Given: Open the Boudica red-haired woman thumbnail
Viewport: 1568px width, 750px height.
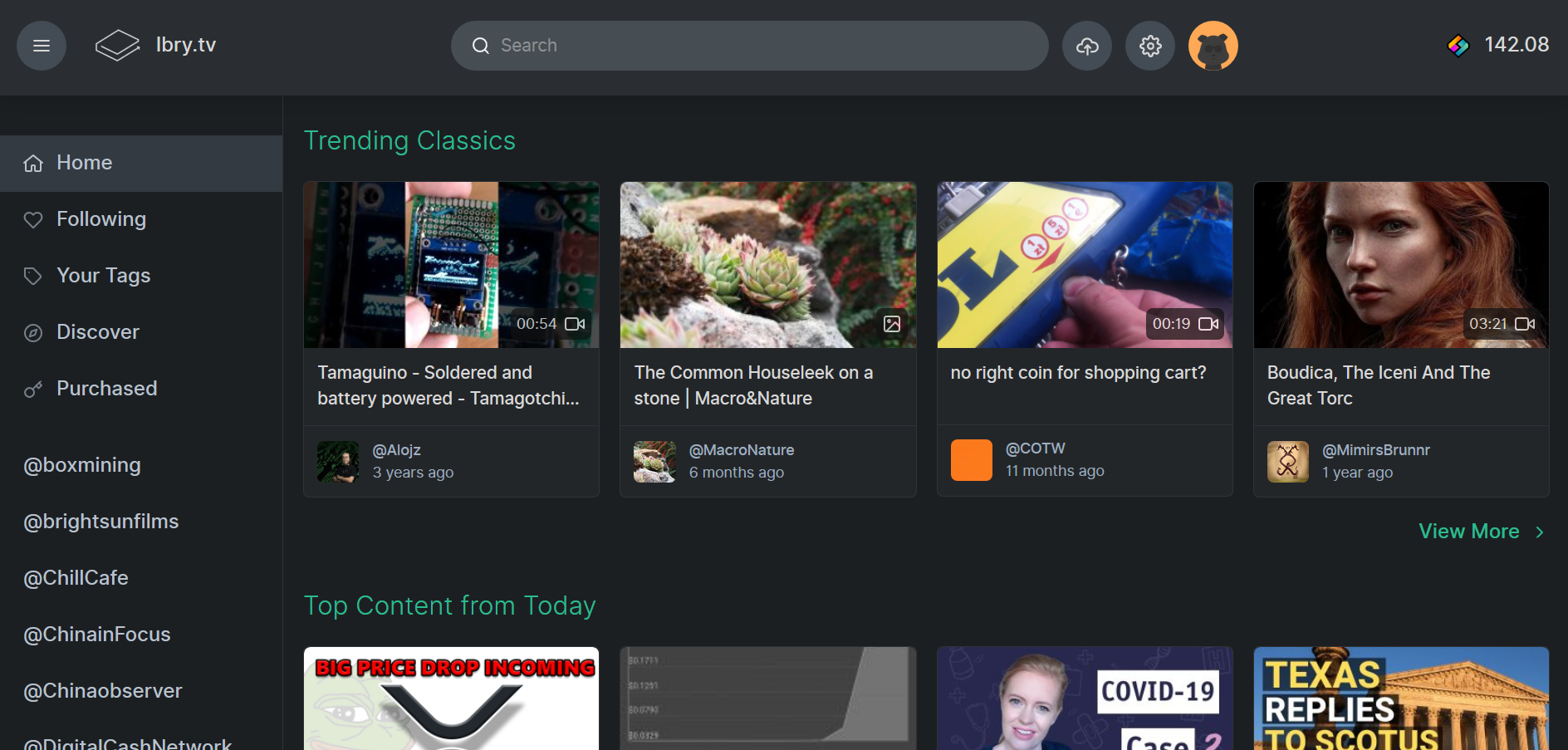Looking at the screenshot, I should (1401, 265).
